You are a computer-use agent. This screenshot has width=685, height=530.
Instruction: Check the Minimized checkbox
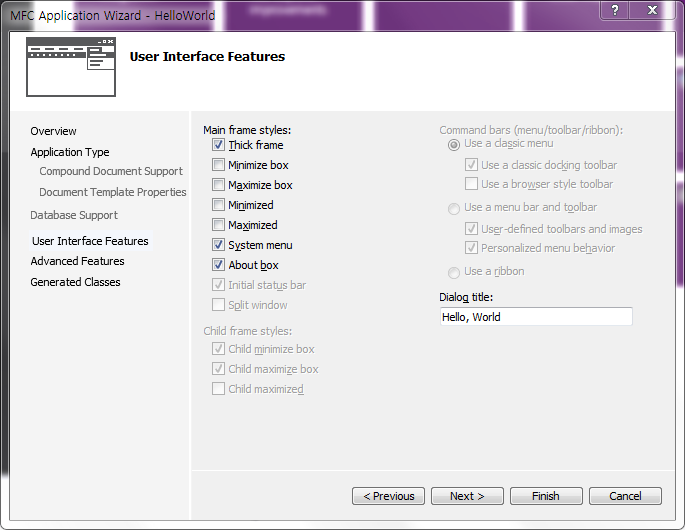pos(218,204)
